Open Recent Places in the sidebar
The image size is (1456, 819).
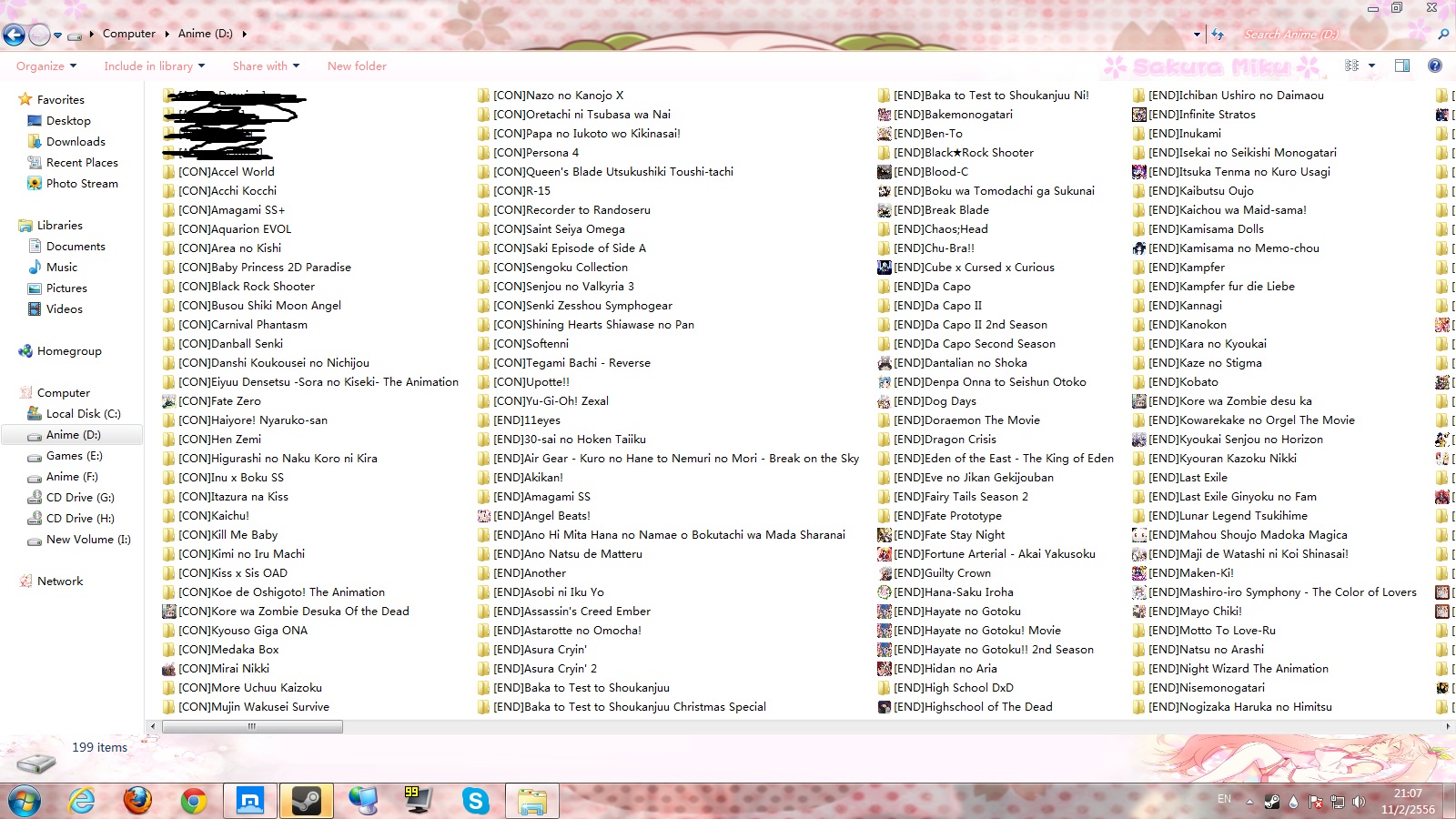point(82,163)
